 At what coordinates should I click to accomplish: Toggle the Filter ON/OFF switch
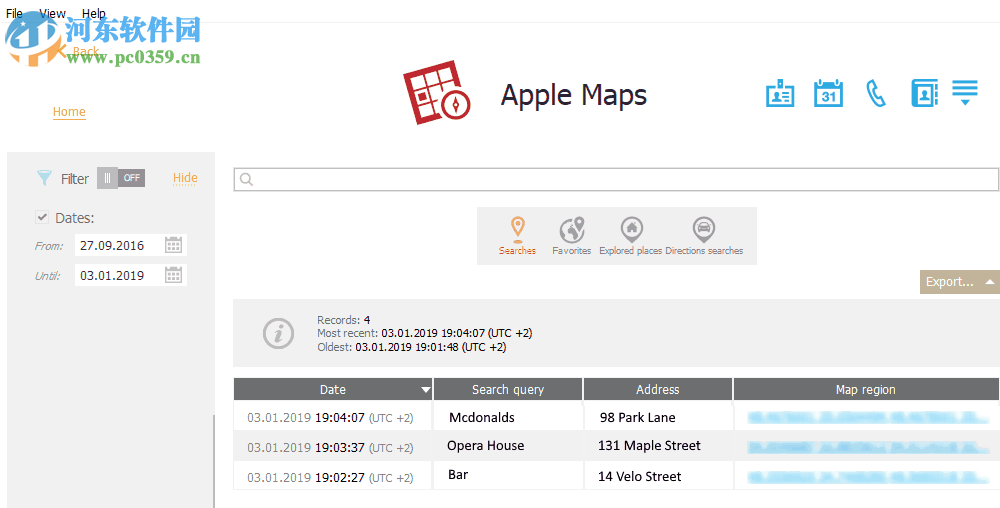(121, 178)
